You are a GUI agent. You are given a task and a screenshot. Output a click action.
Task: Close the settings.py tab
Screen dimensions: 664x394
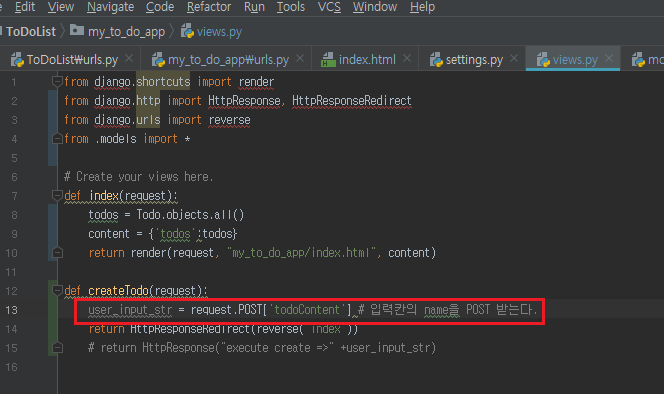514,58
